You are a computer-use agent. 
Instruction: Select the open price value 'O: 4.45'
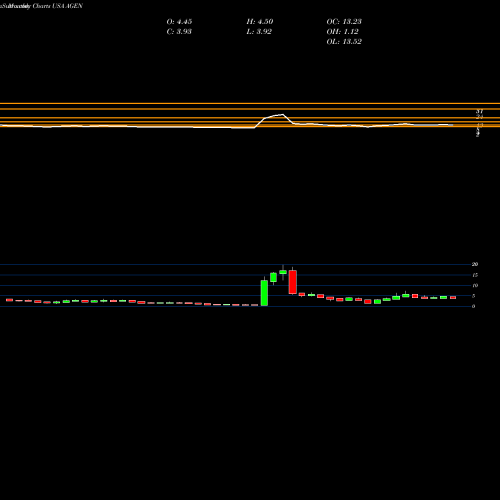(179, 22)
